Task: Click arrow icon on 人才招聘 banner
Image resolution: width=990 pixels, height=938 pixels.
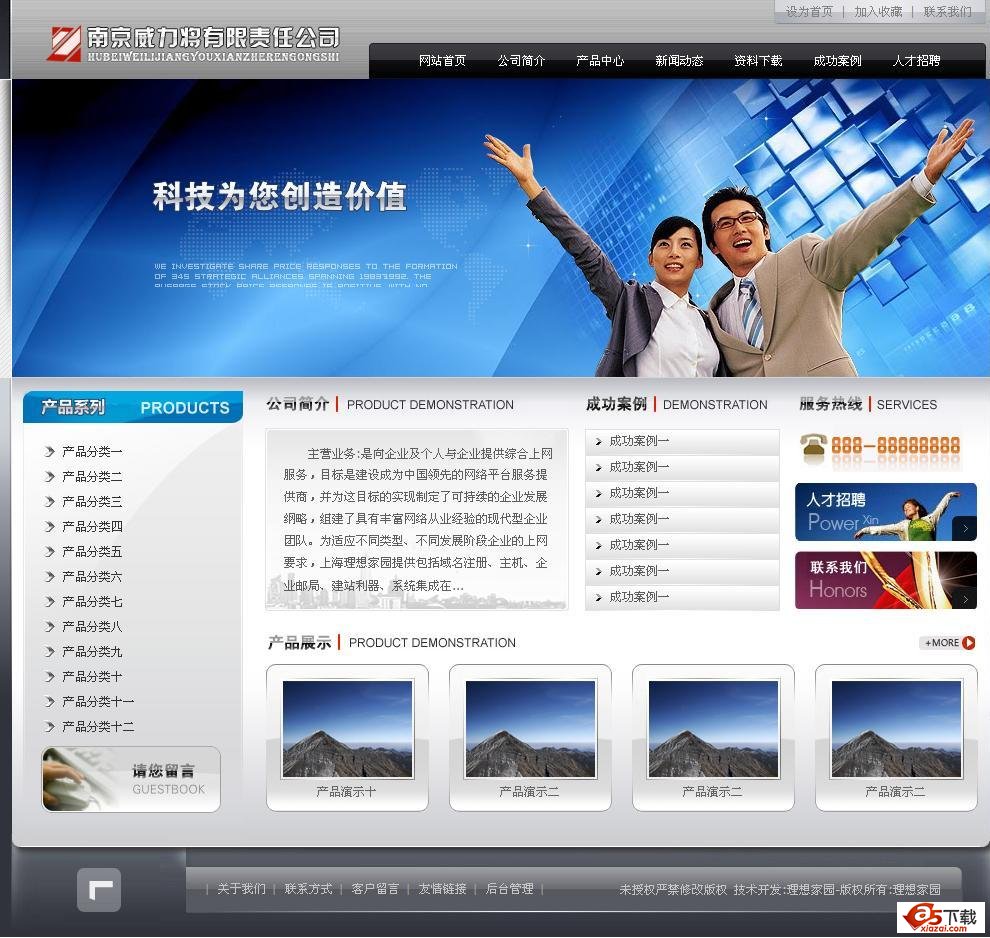Action: point(965,528)
